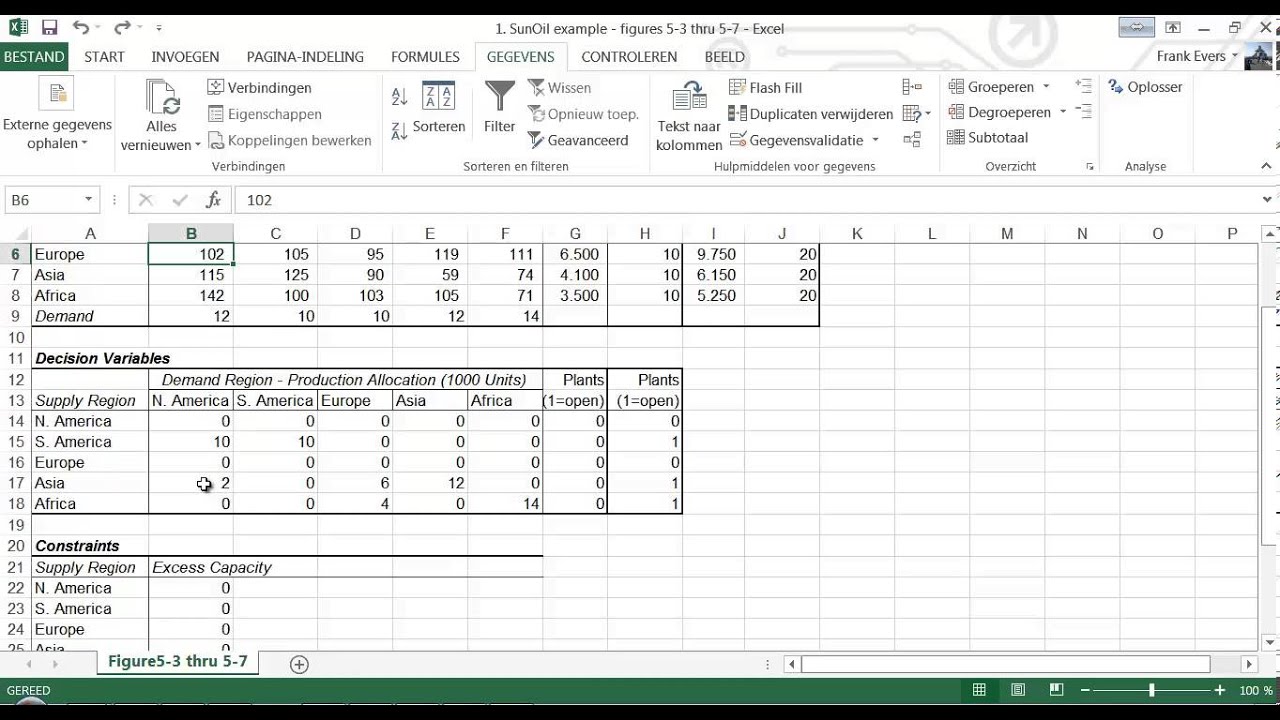Click the Save icon in quick access toolbar
This screenshot has width=1280, height=720.
49,28
